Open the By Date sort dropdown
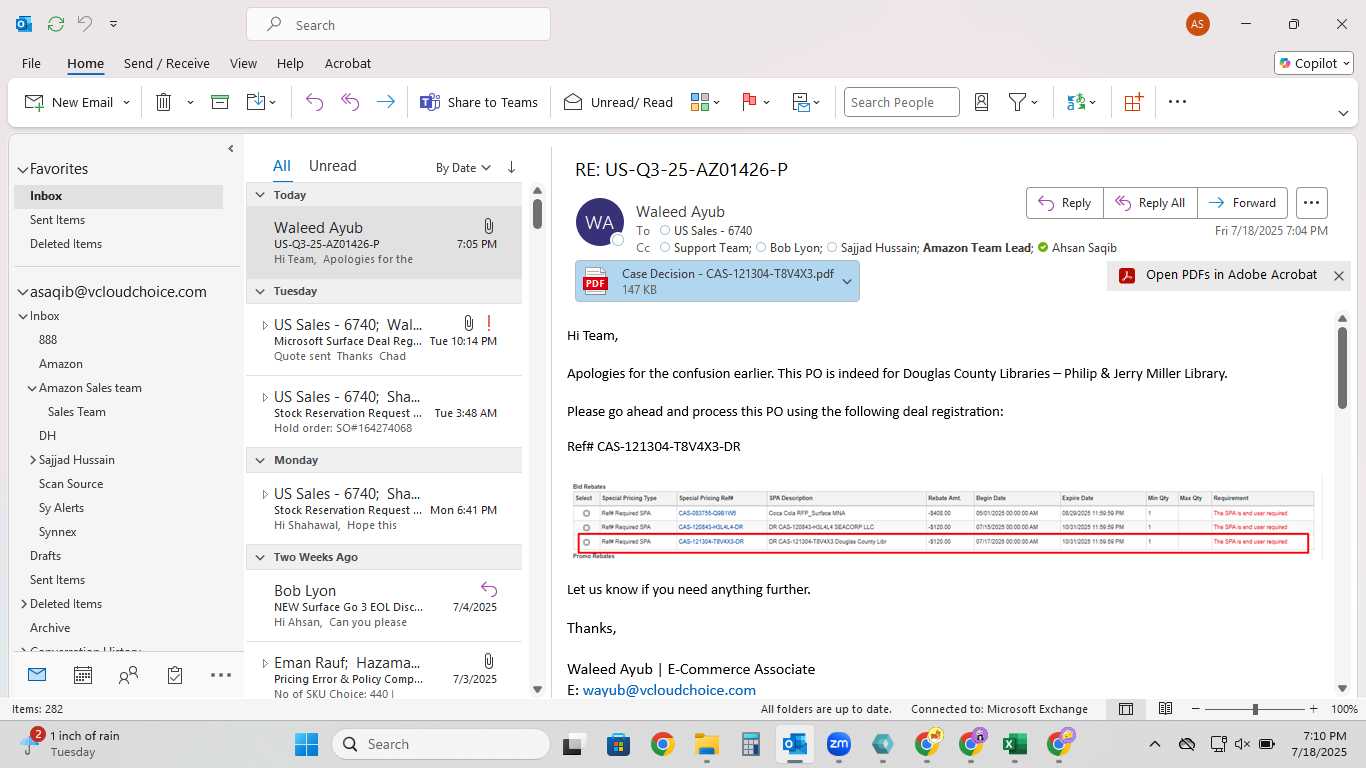 coord(463,167)
